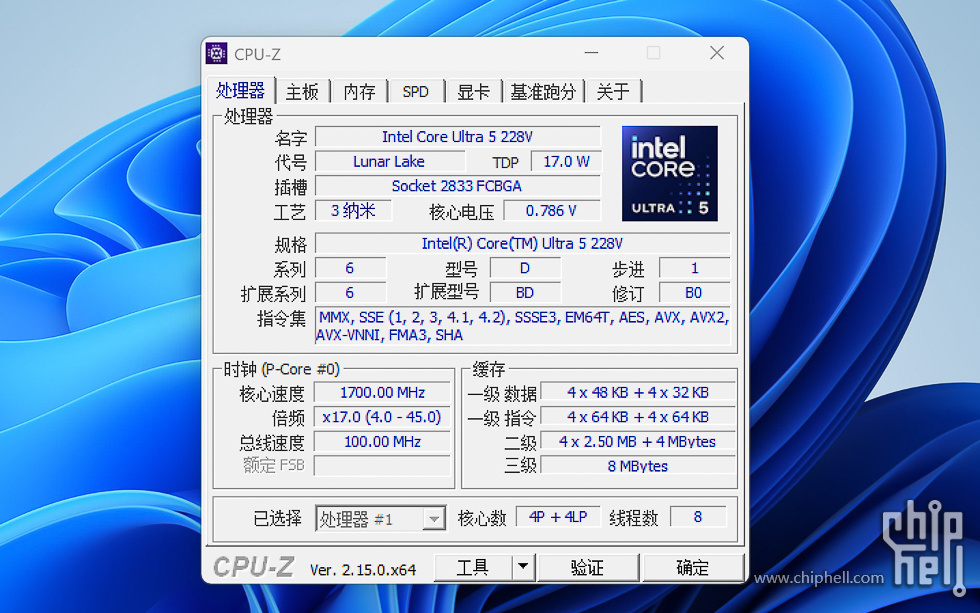This screenshot has height=613, width=980.
Task: Click the CPU-Z app icon in title bar
Action: pyautogui.click(x=216, y=54)
